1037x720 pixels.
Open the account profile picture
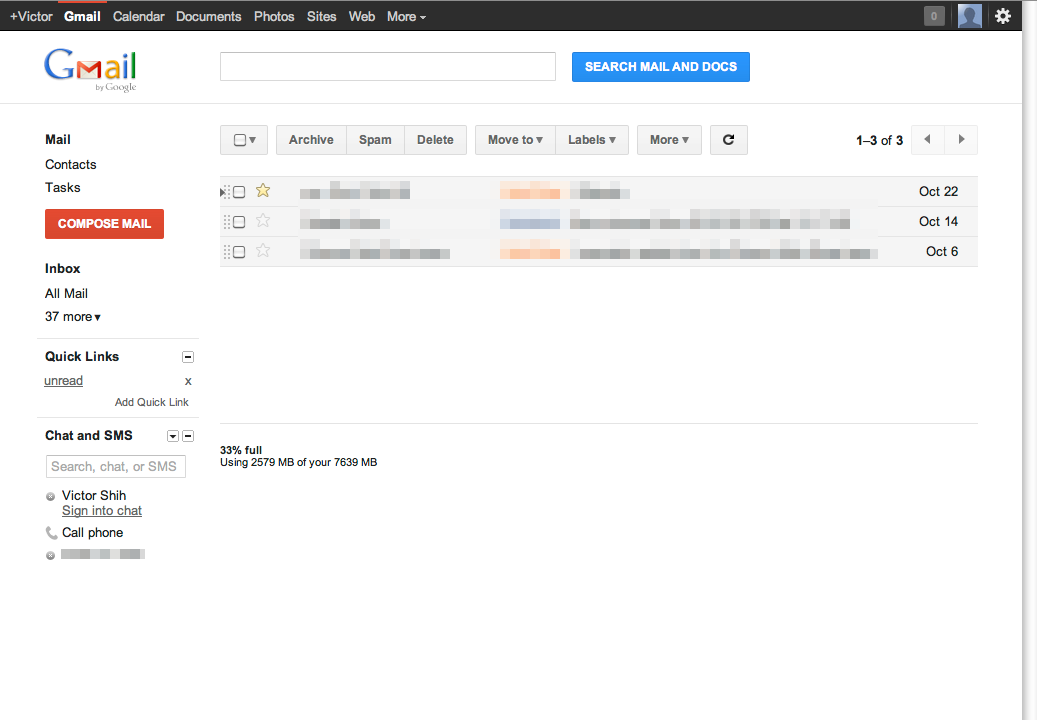click(x=970, y=16)
